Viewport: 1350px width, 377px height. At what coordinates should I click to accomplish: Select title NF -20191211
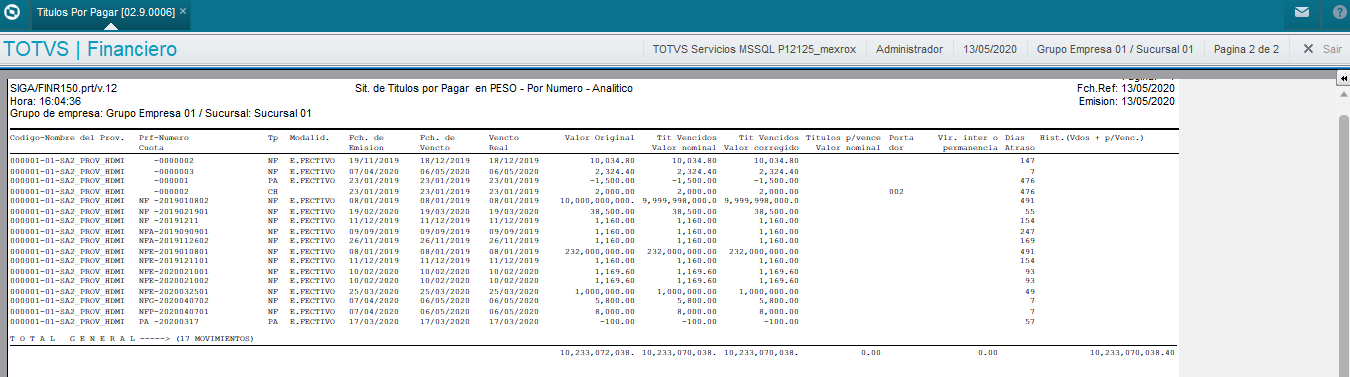point(168,220)
